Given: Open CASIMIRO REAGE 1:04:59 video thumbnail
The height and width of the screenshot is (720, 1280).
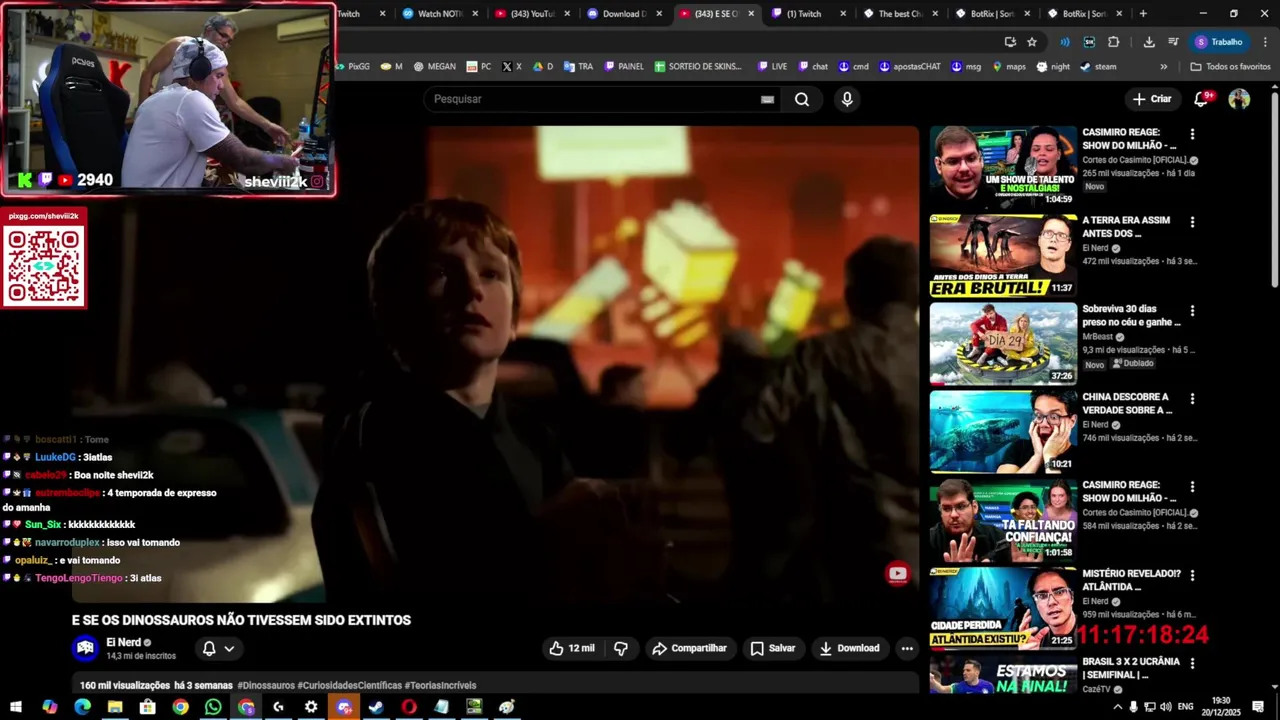Looking at the screenshot, I should pyautogui.click(x=1003, y=166).
